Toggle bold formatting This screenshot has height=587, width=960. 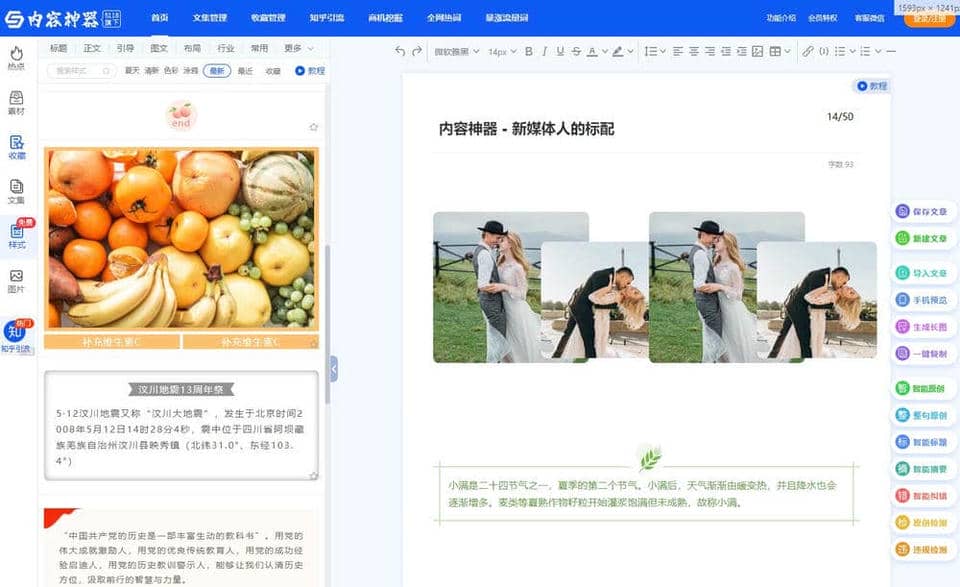[529, 51]
